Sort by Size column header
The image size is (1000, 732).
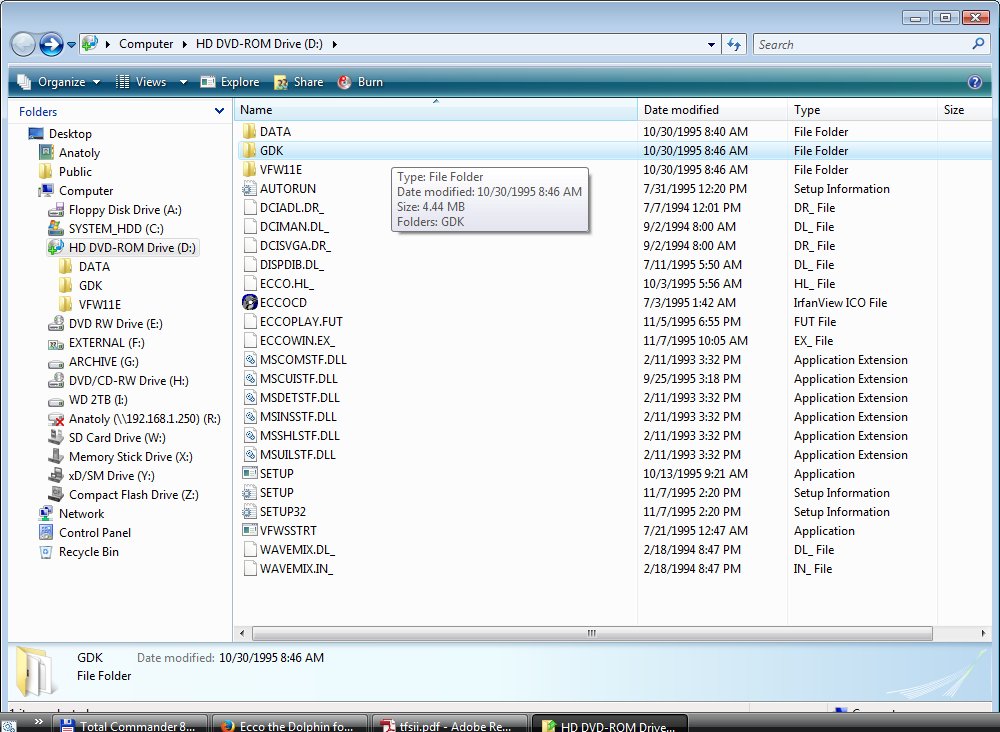point(964,110)
